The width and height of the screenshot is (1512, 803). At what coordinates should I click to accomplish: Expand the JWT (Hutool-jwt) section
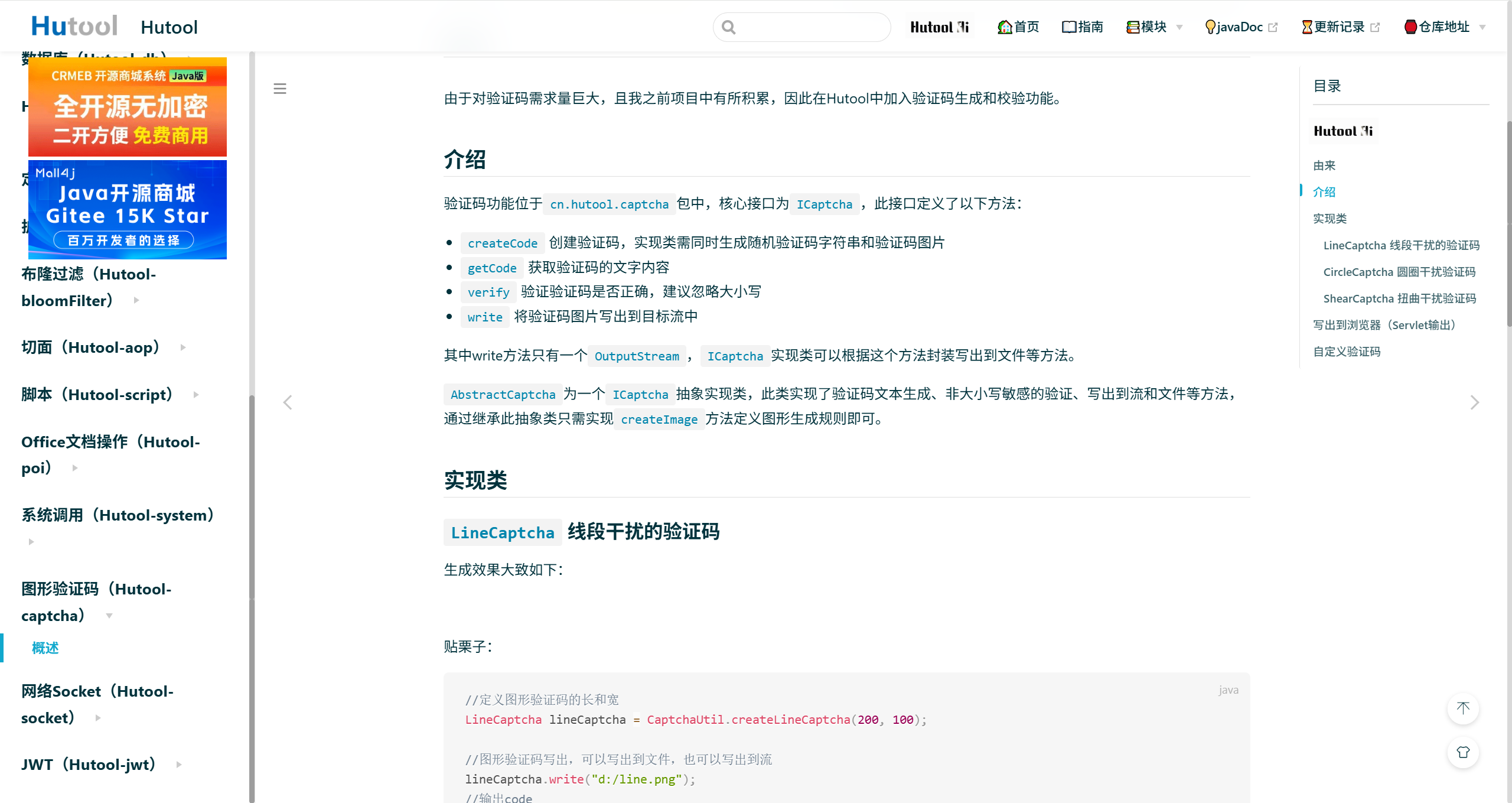[89, 765]
